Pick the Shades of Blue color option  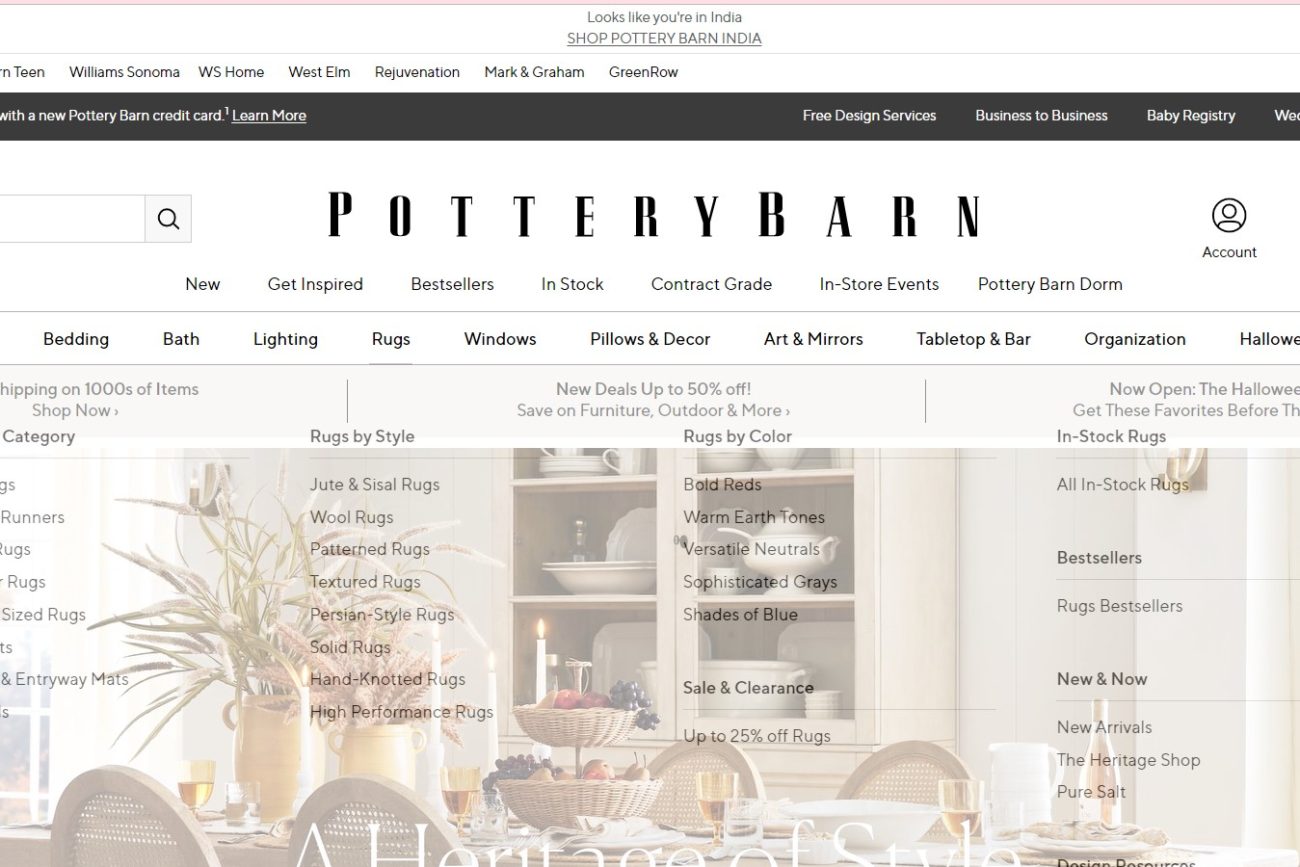(740, 614)
